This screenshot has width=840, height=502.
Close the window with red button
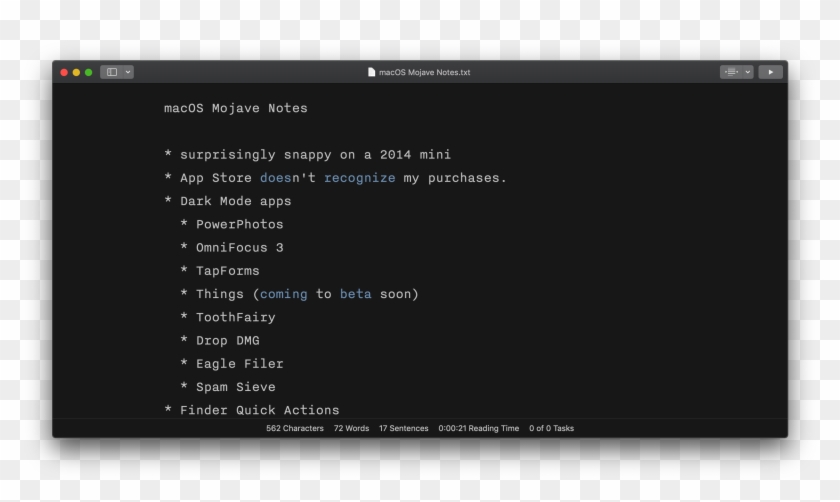pyautogui.click(x=64, y=72)
